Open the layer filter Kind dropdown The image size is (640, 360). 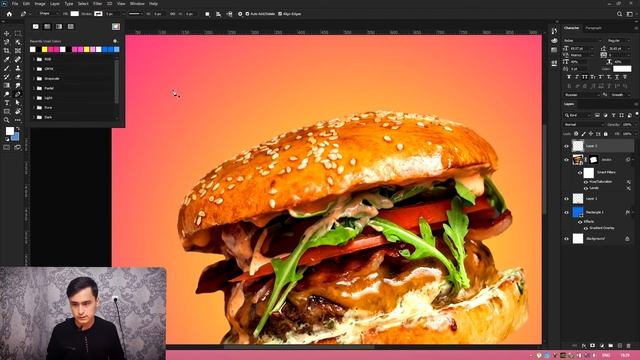click(x=578, y=116)
